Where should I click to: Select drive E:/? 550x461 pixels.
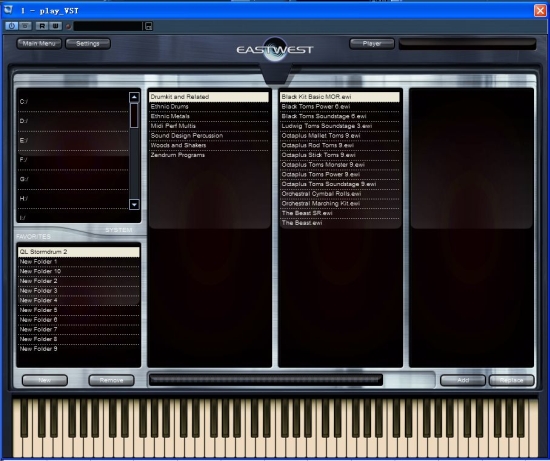[x=73, y=140]
